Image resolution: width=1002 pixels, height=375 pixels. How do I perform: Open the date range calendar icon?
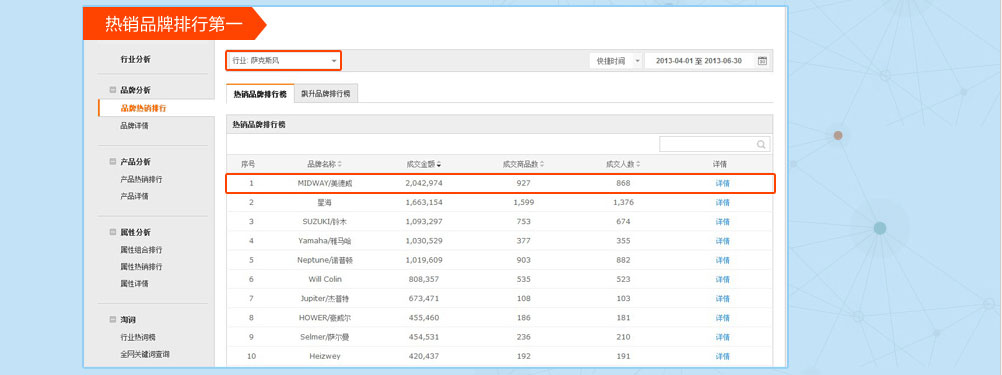(762, 61)
